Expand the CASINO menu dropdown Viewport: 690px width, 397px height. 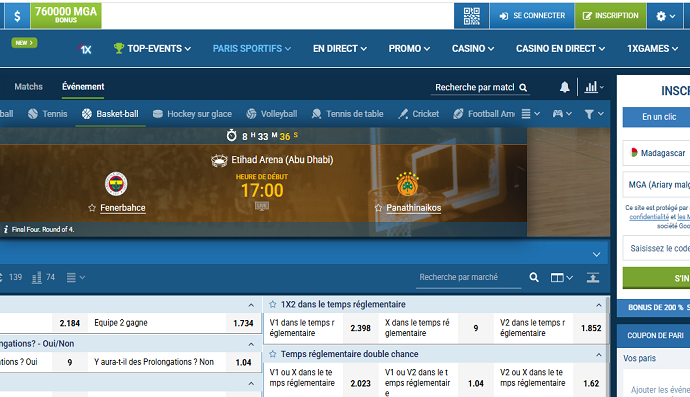tap(473, 48)
